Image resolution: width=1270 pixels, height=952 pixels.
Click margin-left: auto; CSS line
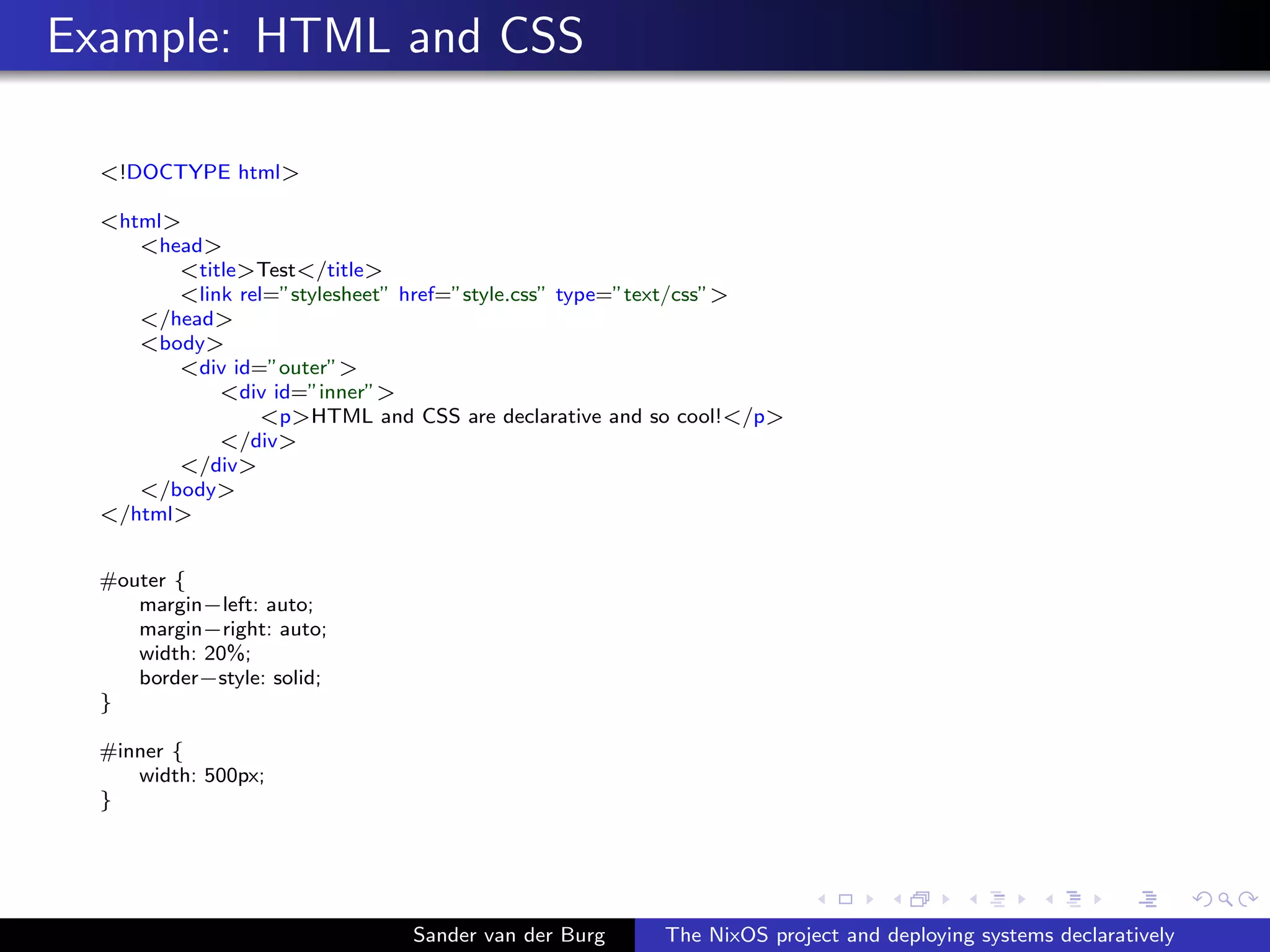click(226, 605)
